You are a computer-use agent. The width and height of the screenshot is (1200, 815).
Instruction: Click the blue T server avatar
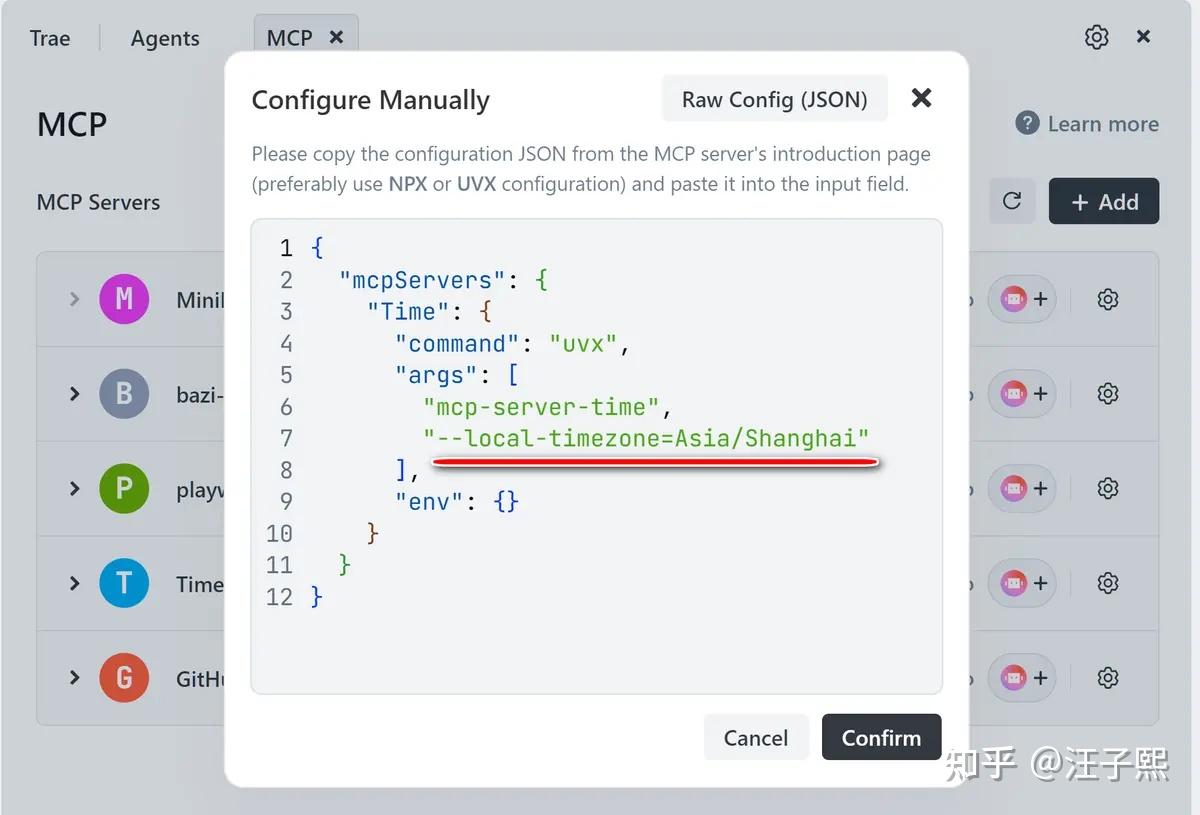[124, 583]
